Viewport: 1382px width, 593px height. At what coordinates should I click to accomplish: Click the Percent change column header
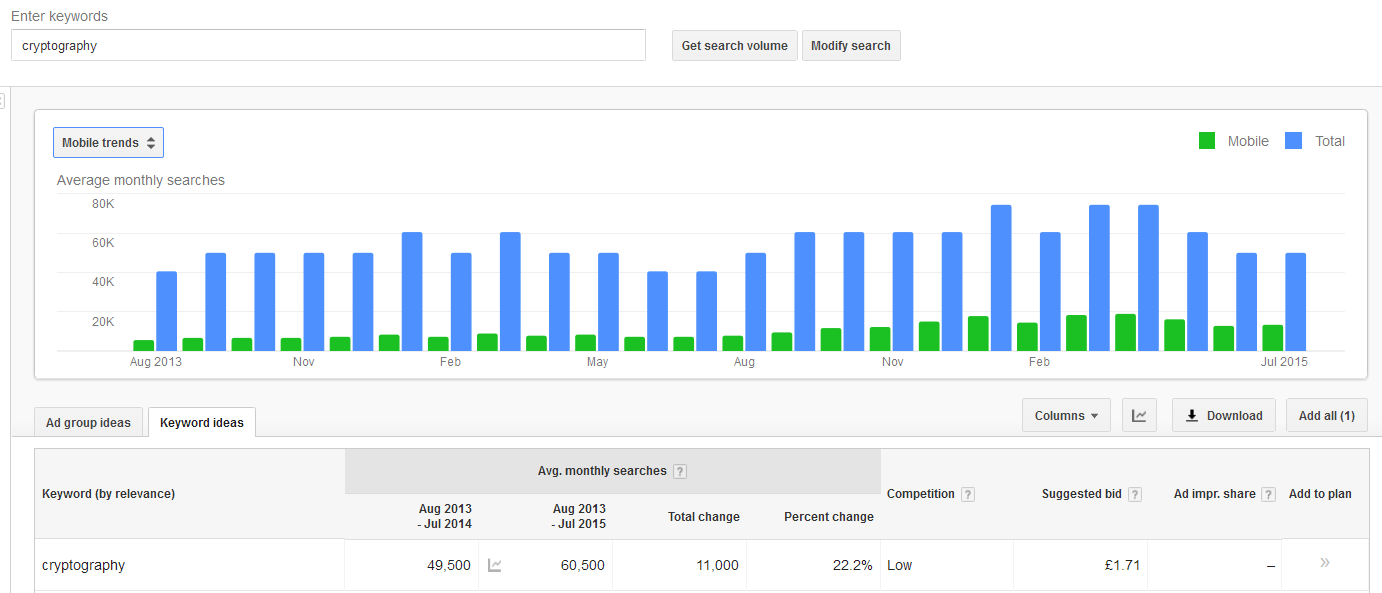(829, 517)
